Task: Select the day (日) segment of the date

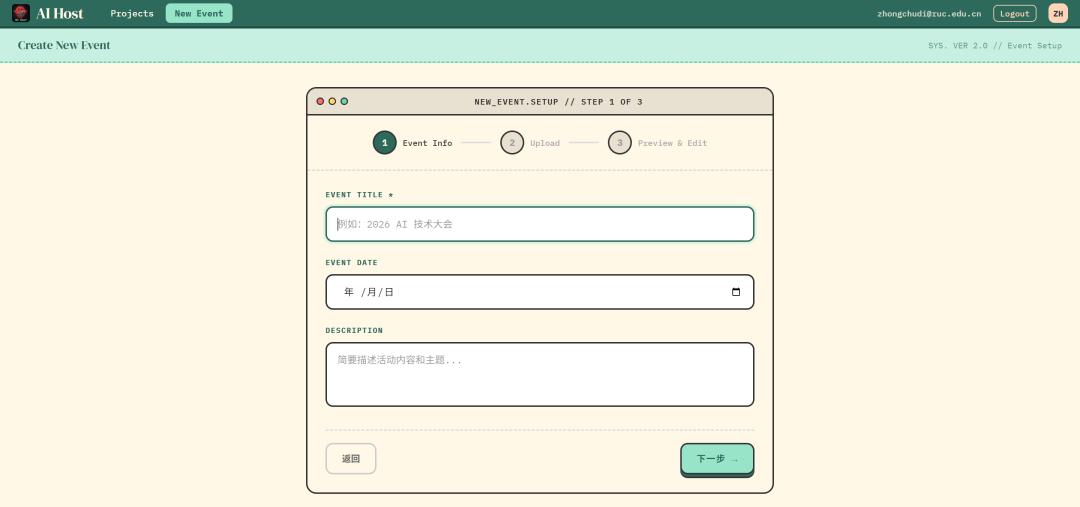Action: point(389,292)
